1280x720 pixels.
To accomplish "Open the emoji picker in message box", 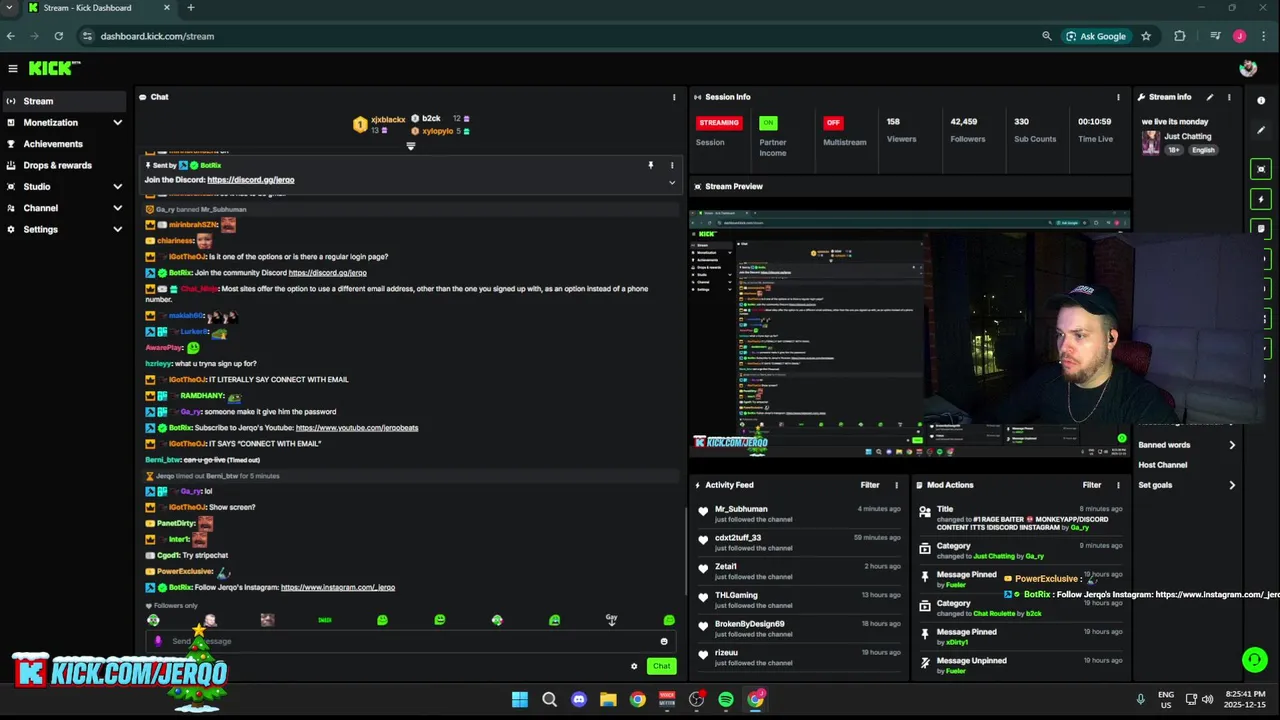I will [x=664, y=641].
